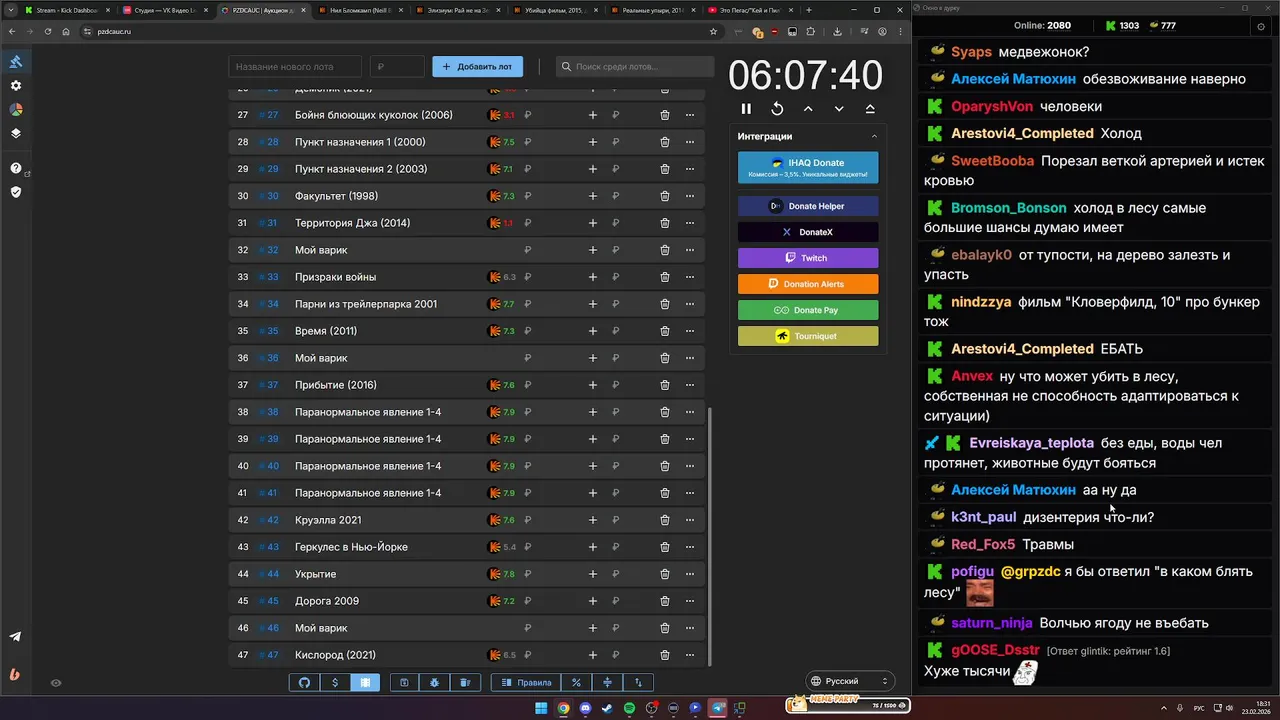Open more options for Прибытие (2016)

[x=690, y=385]
